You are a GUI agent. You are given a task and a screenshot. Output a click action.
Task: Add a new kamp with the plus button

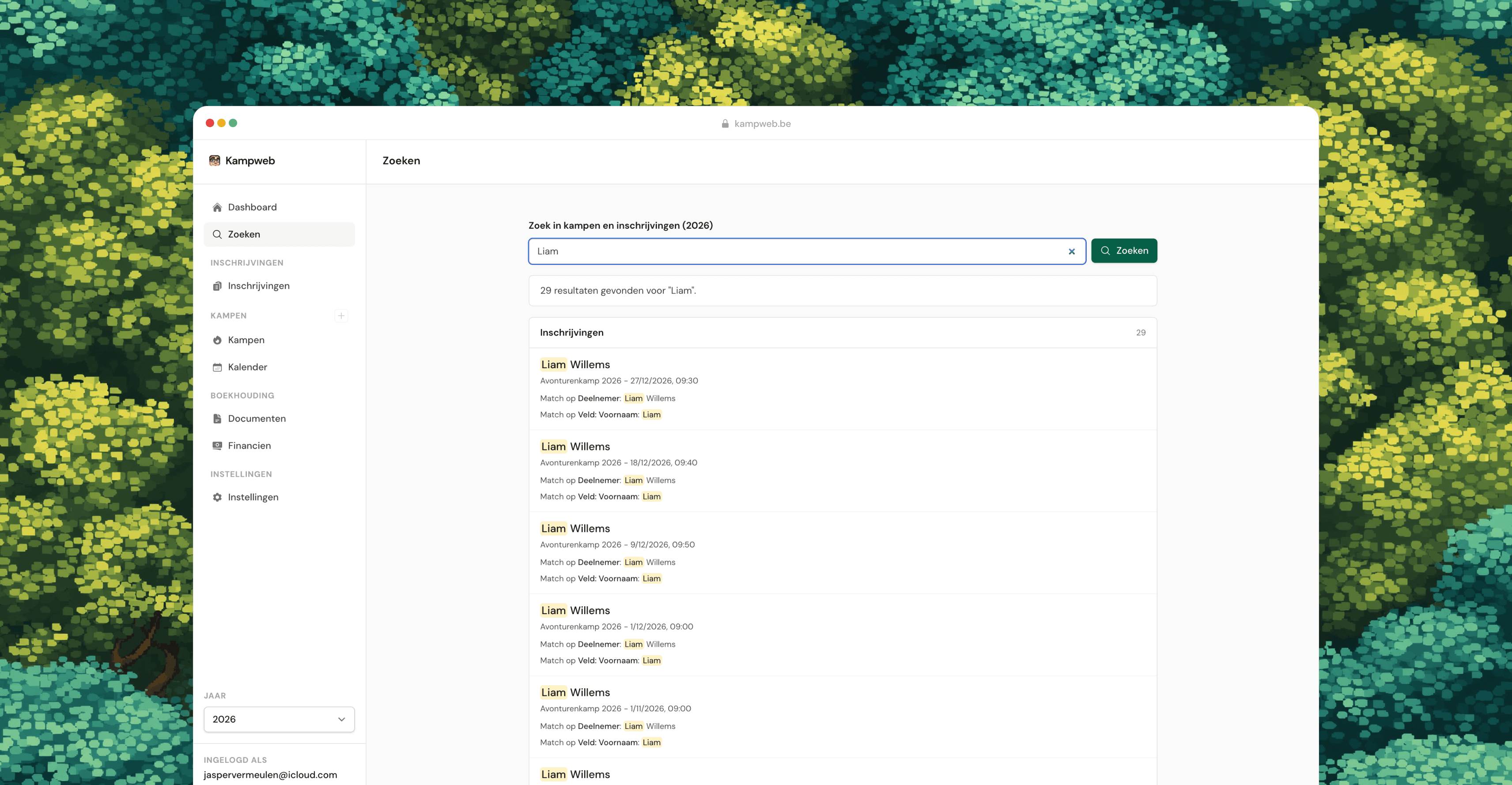341,315
